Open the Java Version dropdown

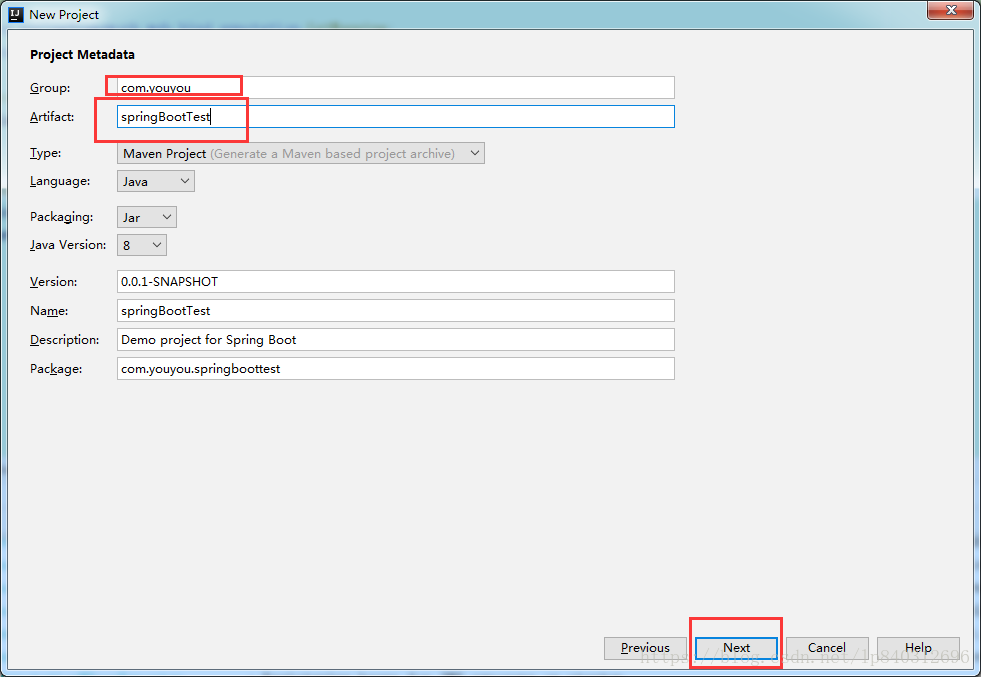pyautogui.click(x=141, y=245)
